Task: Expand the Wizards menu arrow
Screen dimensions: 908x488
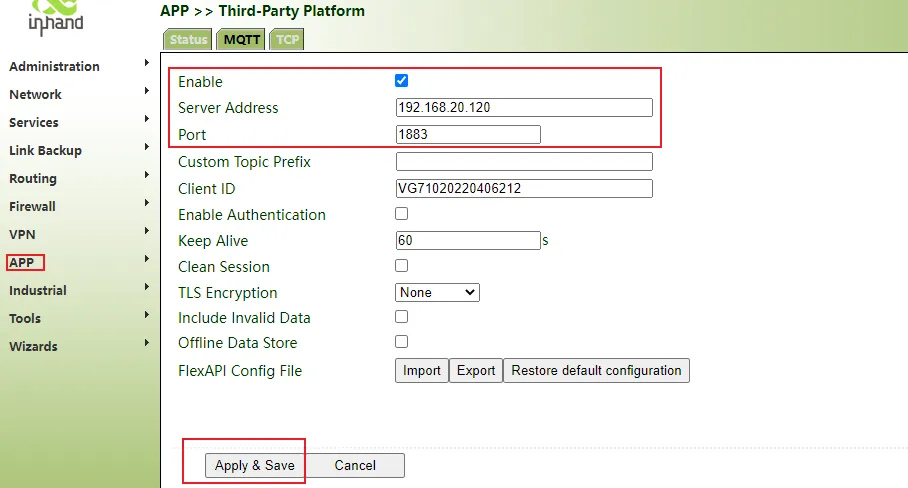Action: (147, 343)
